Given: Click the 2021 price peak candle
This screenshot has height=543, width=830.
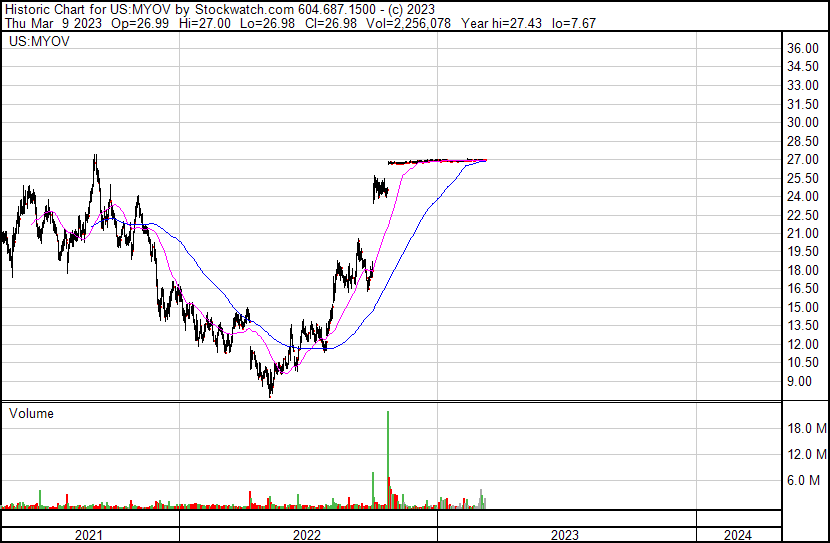Looking at the screenshot, I should point(95,157).
